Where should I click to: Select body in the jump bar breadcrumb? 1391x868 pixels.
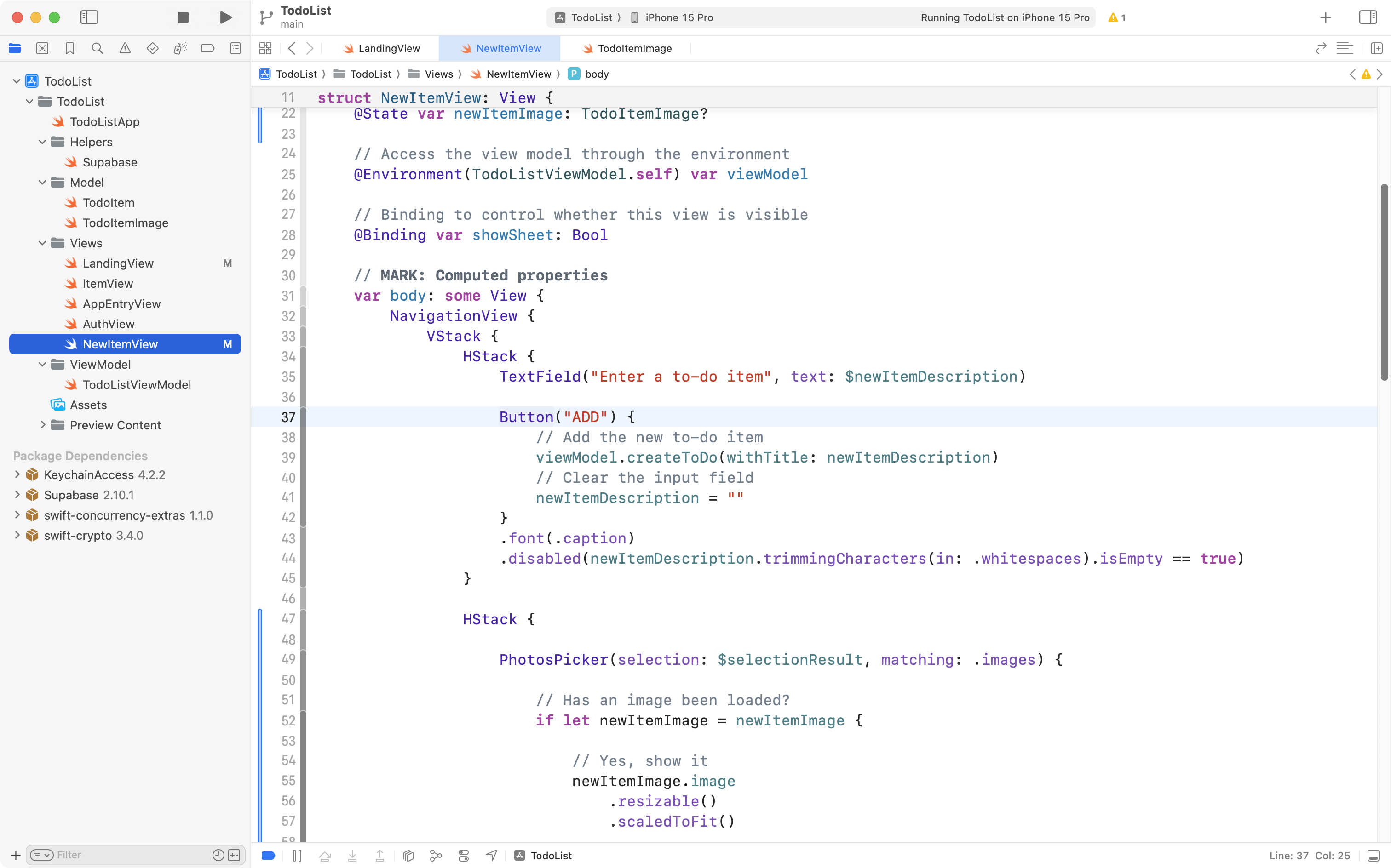coord(596,74)
